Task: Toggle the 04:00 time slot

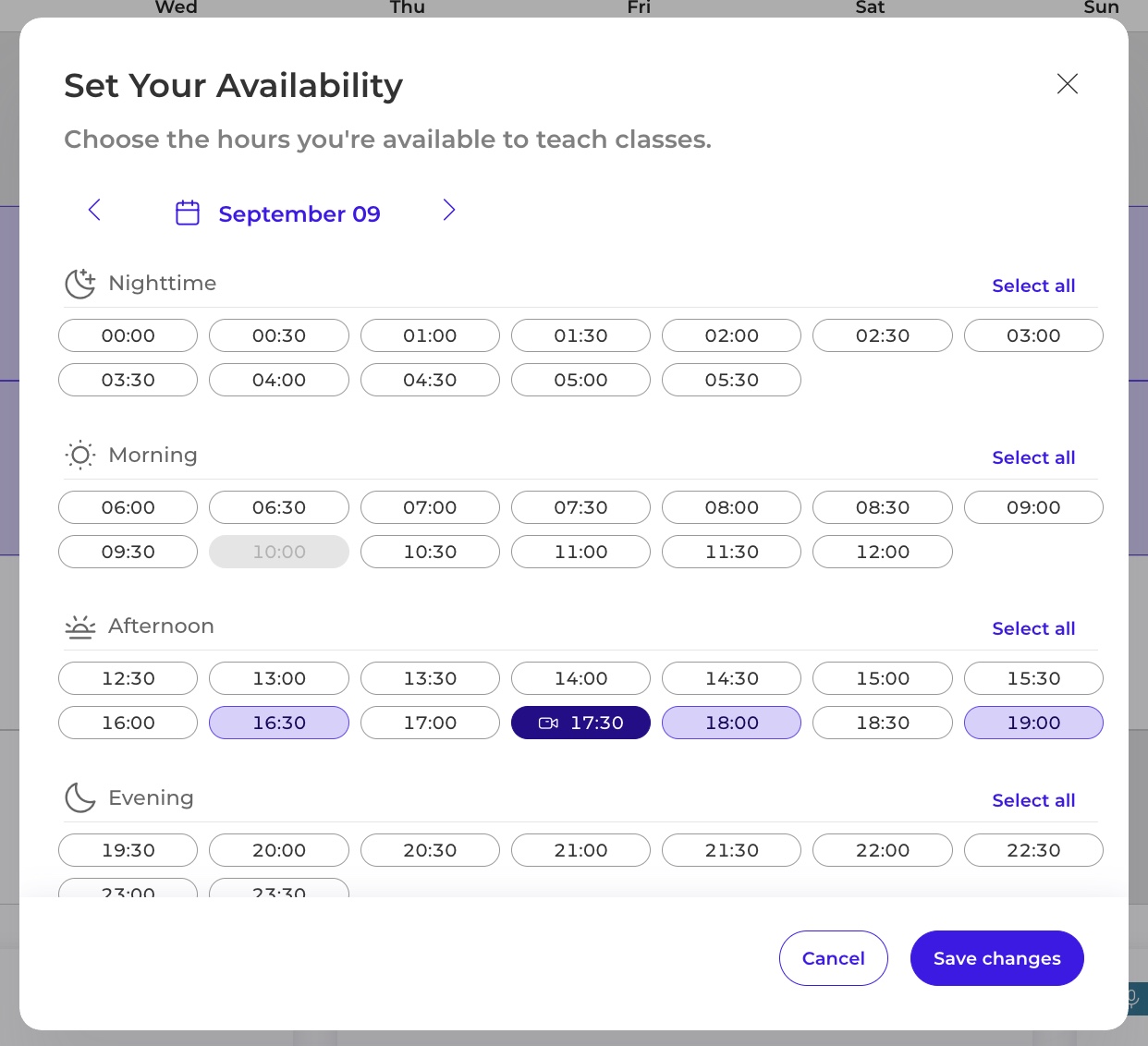Action: tap(279, 380)
